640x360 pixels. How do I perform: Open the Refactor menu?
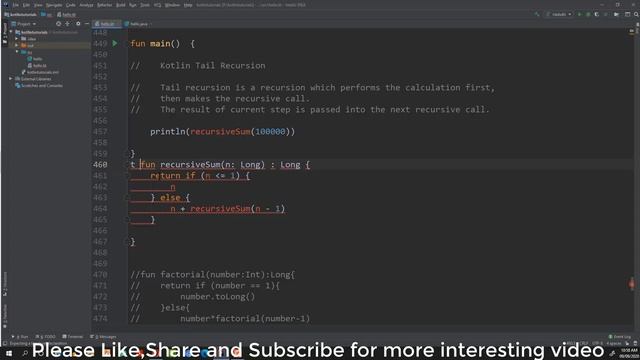(104, 5)
